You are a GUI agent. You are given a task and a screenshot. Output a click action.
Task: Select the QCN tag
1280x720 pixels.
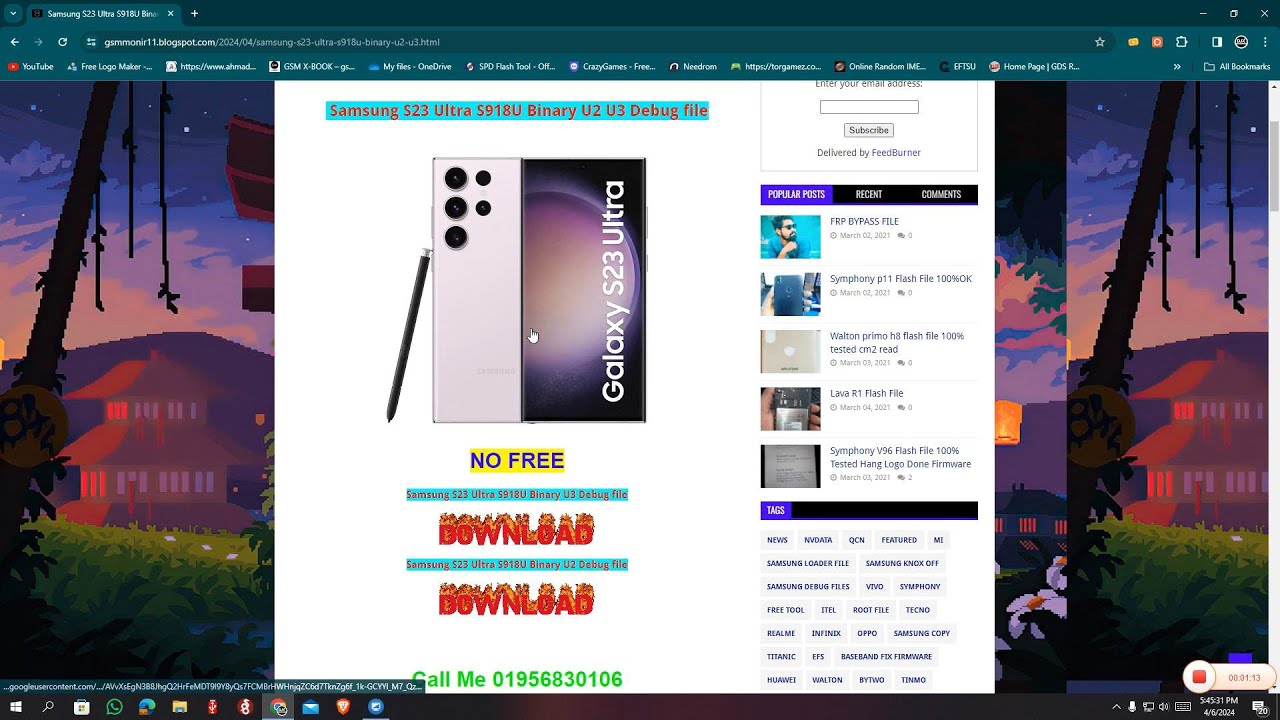tap(857, 540)
